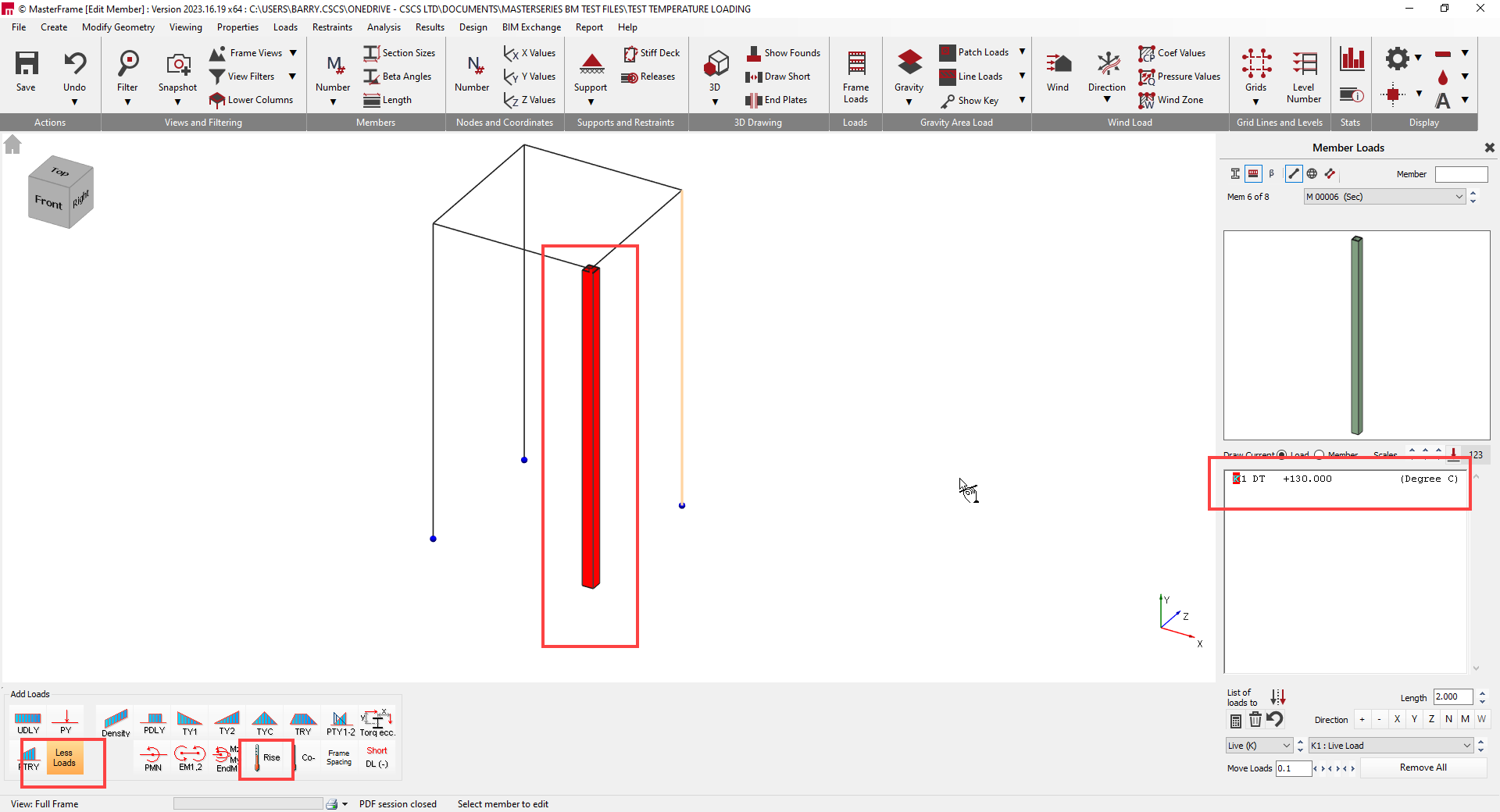Screen dimensions: 1500x812
Task: Toggle Section Sizes display
Action: (399, 53)
